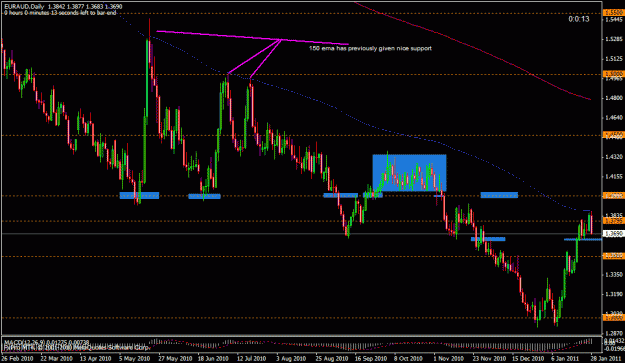Select the blue bar beside latest January candles
Image resolution: width=625 pixels, height=363 pixels.
point(583,239)
